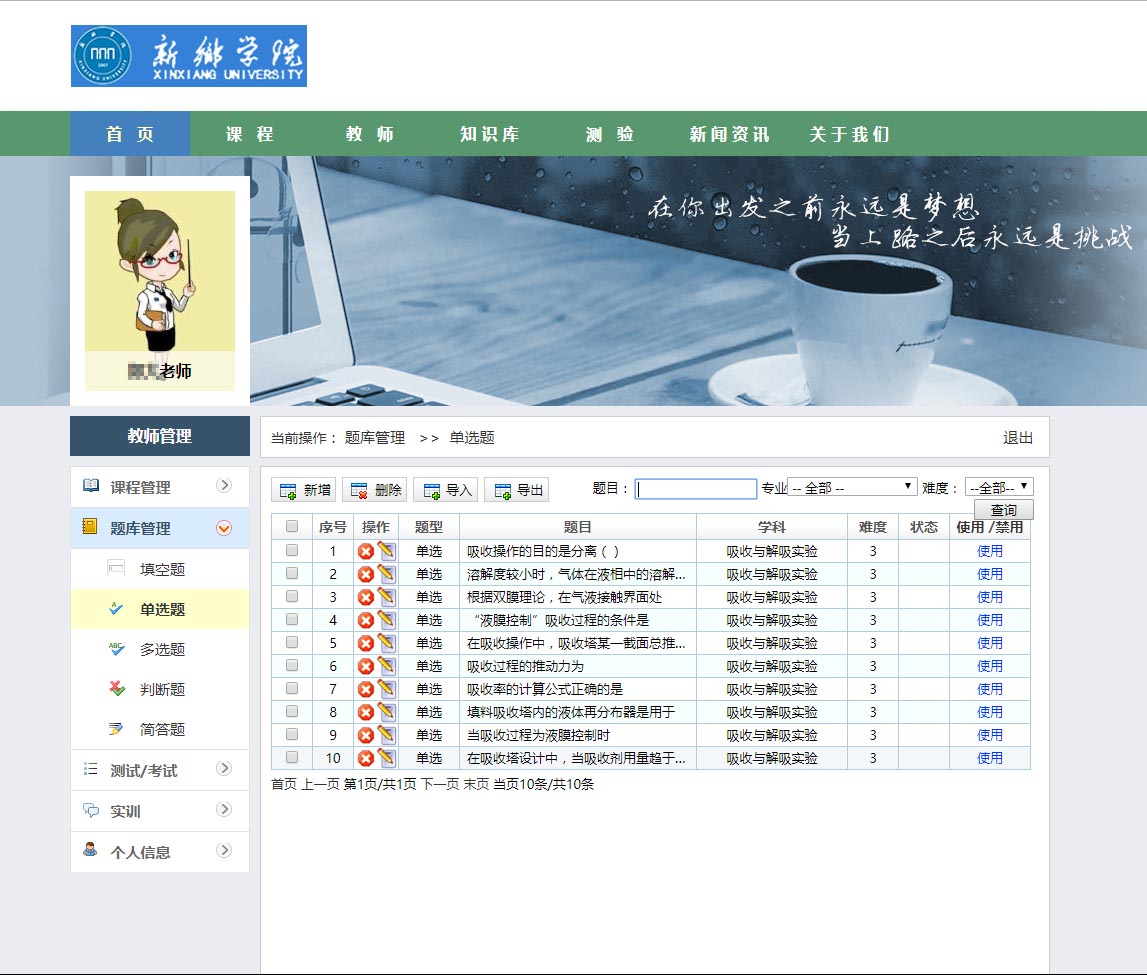Check the checkbox for question row 8

pyautogui.click(x=292, y=712)
